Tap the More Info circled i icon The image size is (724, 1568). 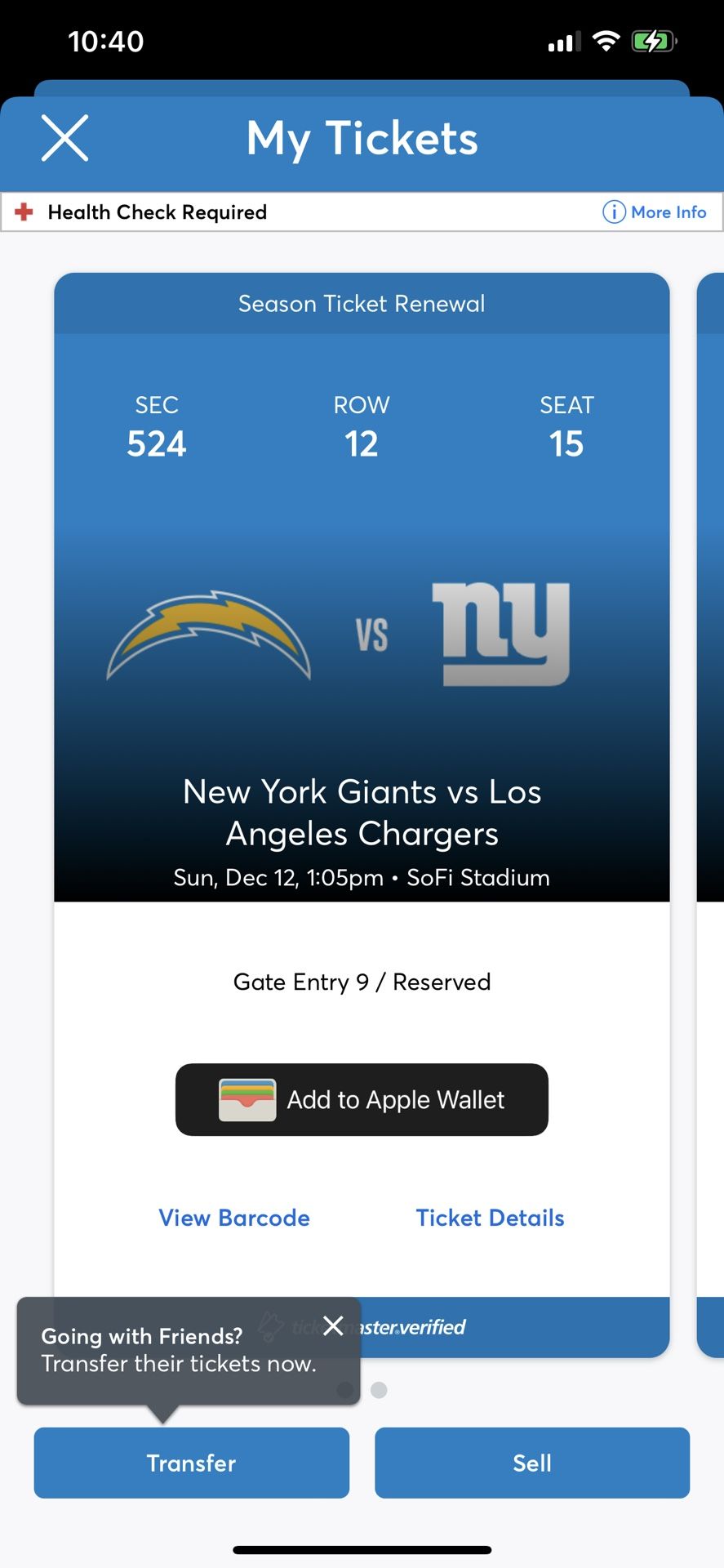tap(613, 212)
